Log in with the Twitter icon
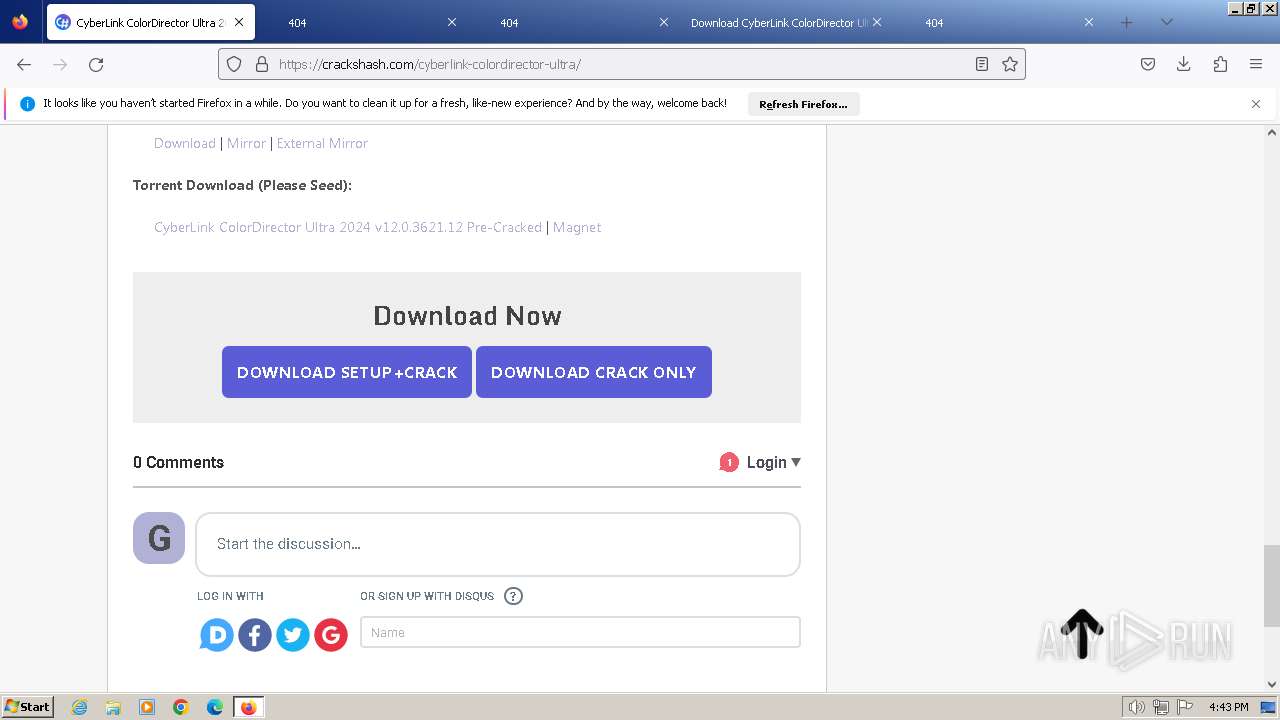 pyautogui.click(x=293, y=634)
